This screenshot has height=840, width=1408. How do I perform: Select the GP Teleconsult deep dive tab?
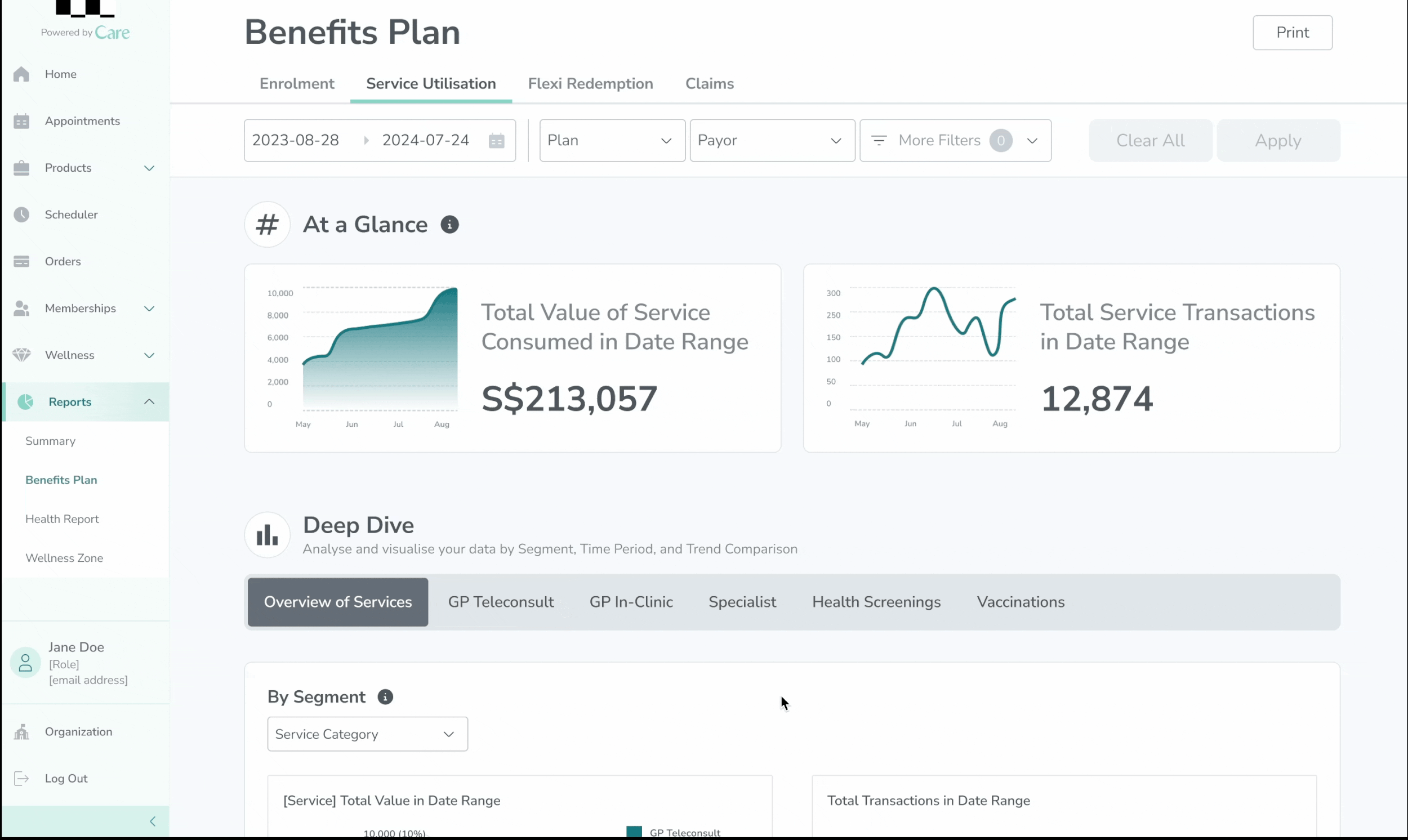point(501,602)
